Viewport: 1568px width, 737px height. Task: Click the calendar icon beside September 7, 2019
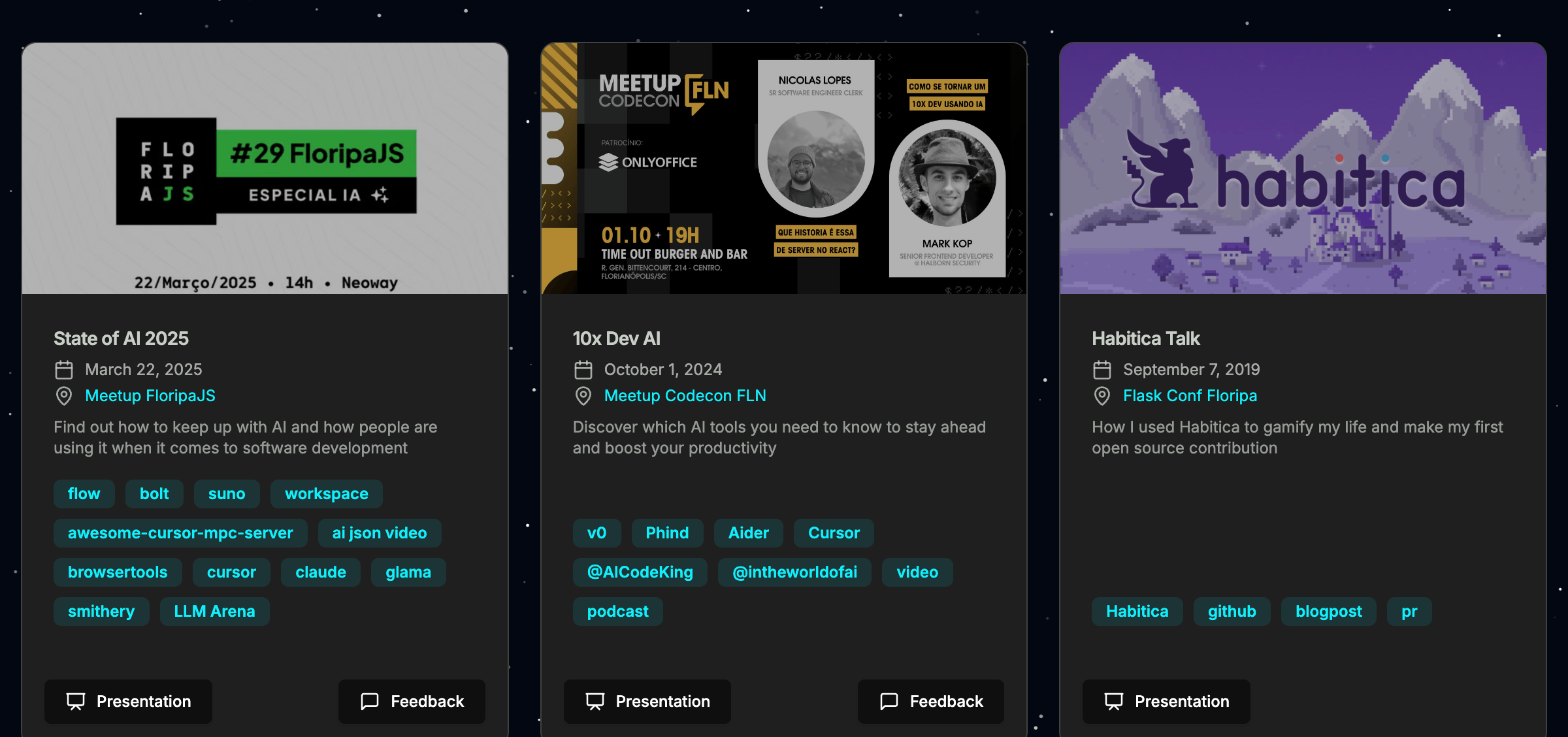pos(1102,370)
